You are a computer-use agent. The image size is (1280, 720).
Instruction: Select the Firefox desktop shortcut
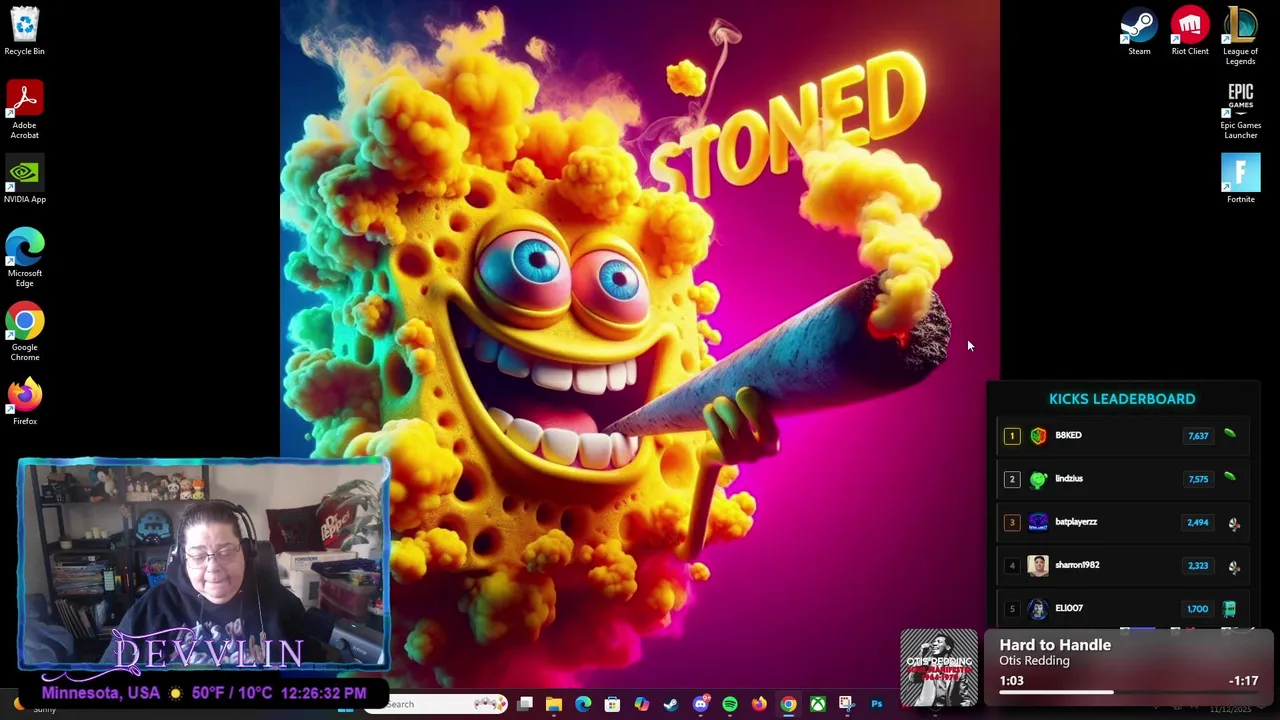(x=24, y=402)
